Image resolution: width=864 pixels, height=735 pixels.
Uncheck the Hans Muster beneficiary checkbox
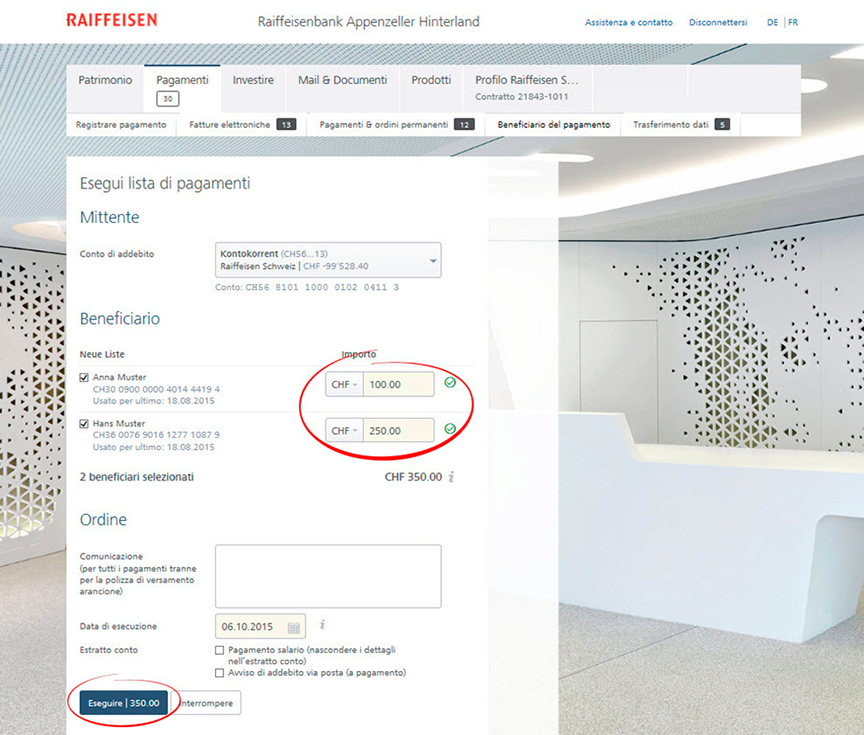tap(84, 424)
